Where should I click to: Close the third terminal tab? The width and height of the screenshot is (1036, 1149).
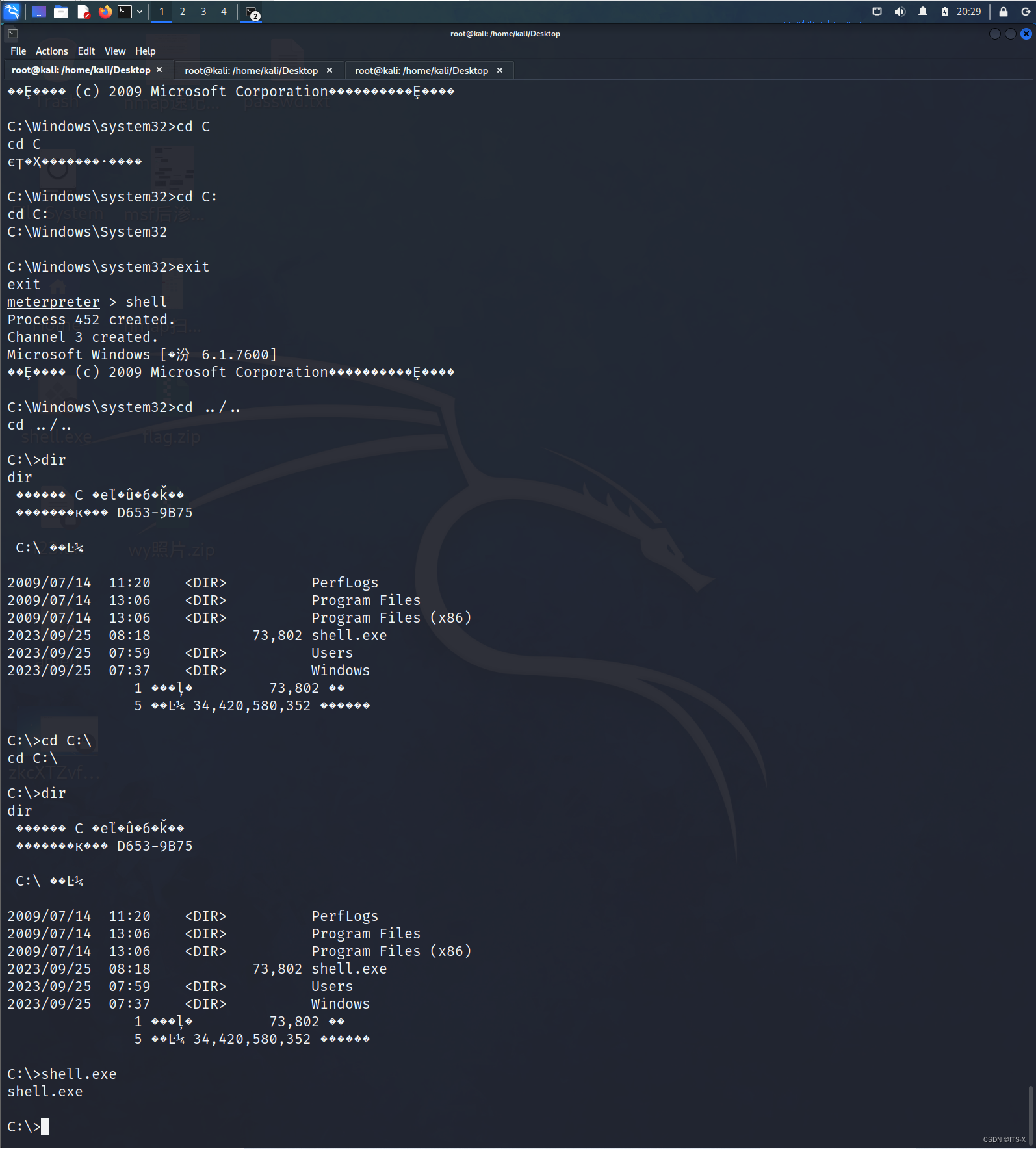[500, 70]
